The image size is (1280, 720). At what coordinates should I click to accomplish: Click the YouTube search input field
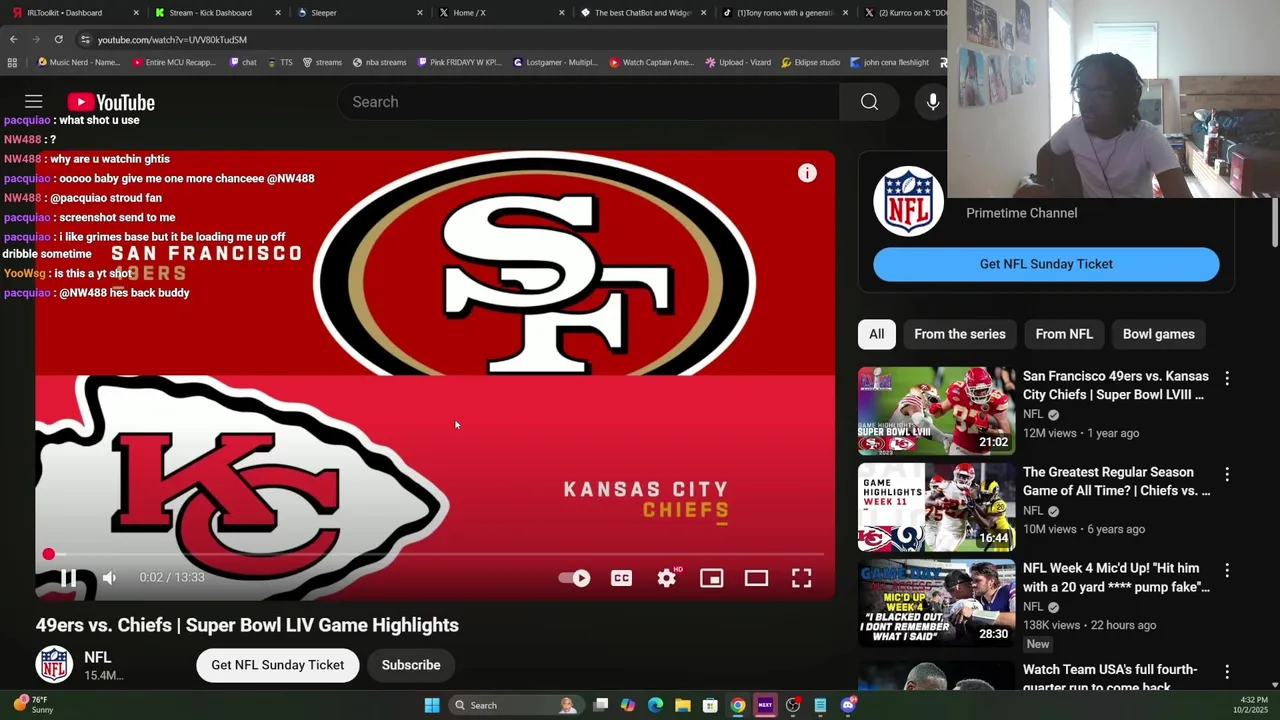coord(590,102)
